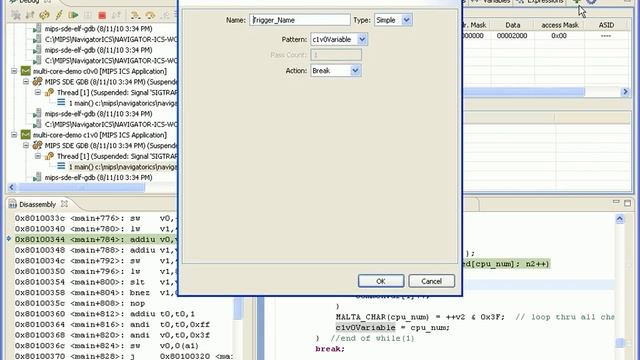Image resolution: width=640 pixels, height=360 pixels.
Task: Open the Type dropdown set to Simple
Action: pos(407,20)
